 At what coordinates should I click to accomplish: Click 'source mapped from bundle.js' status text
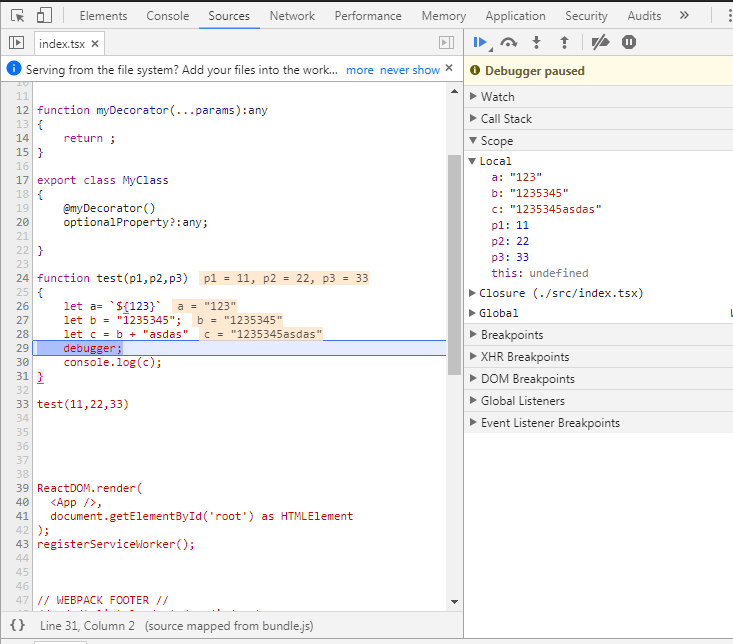coord(229,626)
